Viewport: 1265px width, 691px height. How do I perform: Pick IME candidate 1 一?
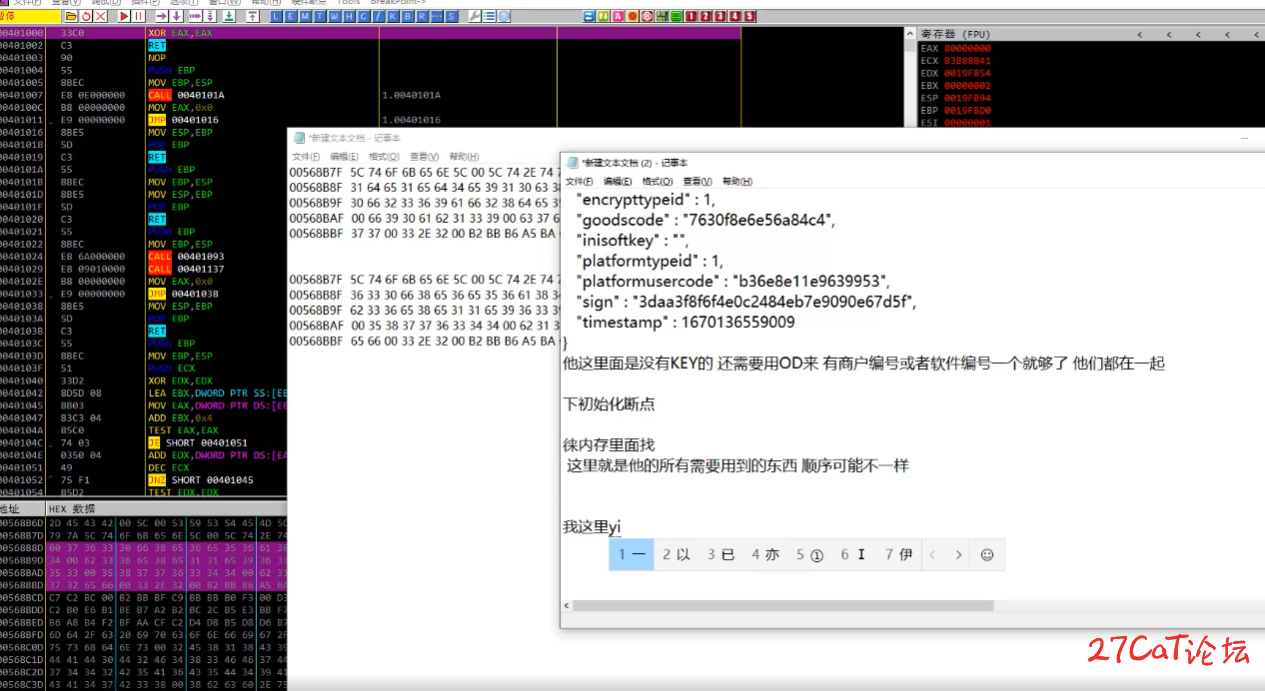[631, 554]
